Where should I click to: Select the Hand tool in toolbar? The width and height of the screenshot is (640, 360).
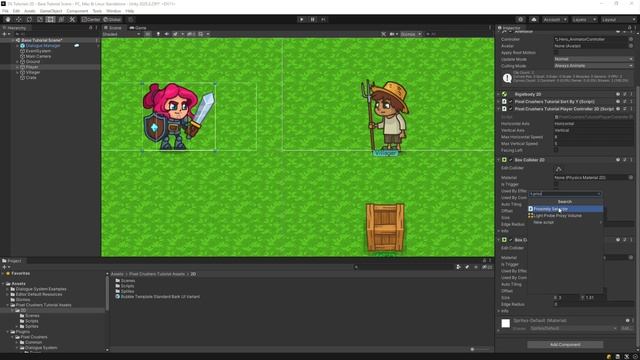point(8,20)
